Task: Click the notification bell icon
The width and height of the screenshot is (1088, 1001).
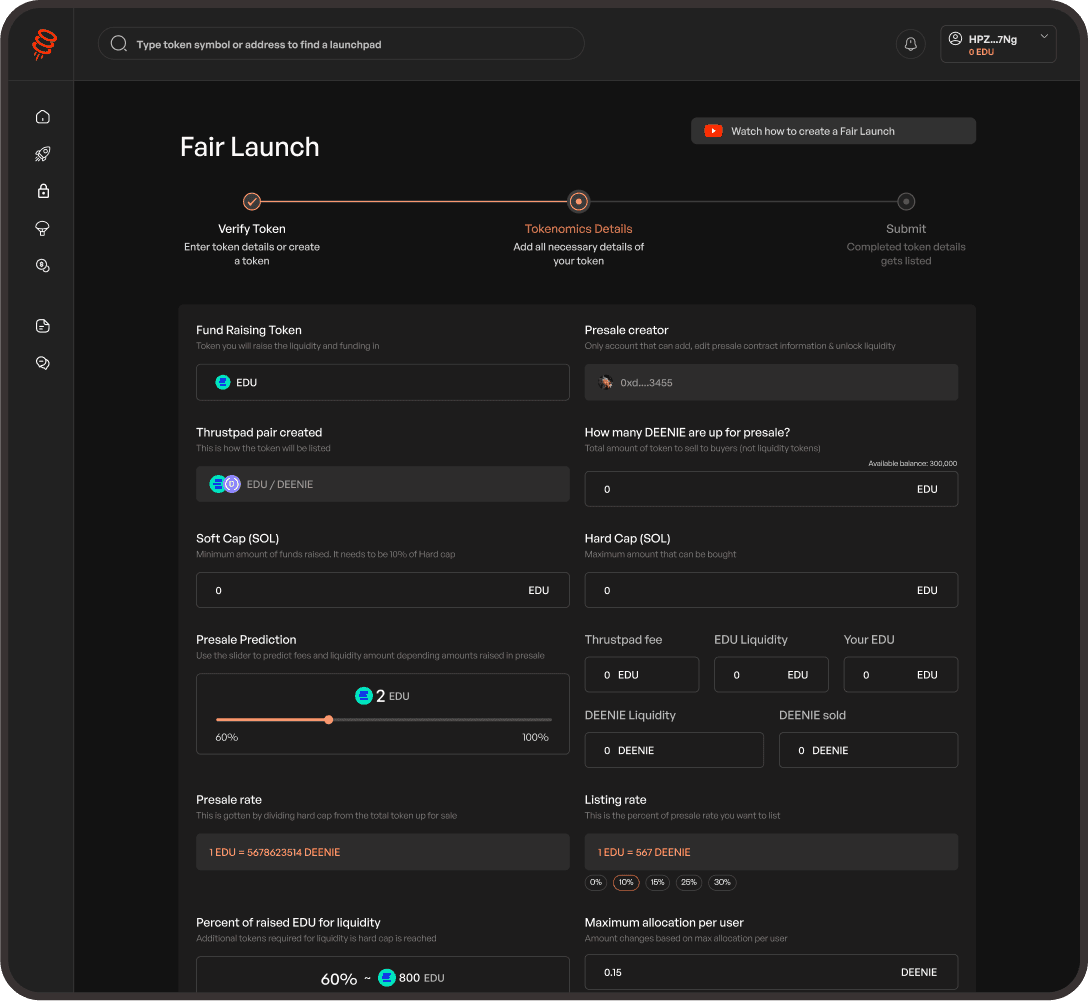Action: [910, 44]
